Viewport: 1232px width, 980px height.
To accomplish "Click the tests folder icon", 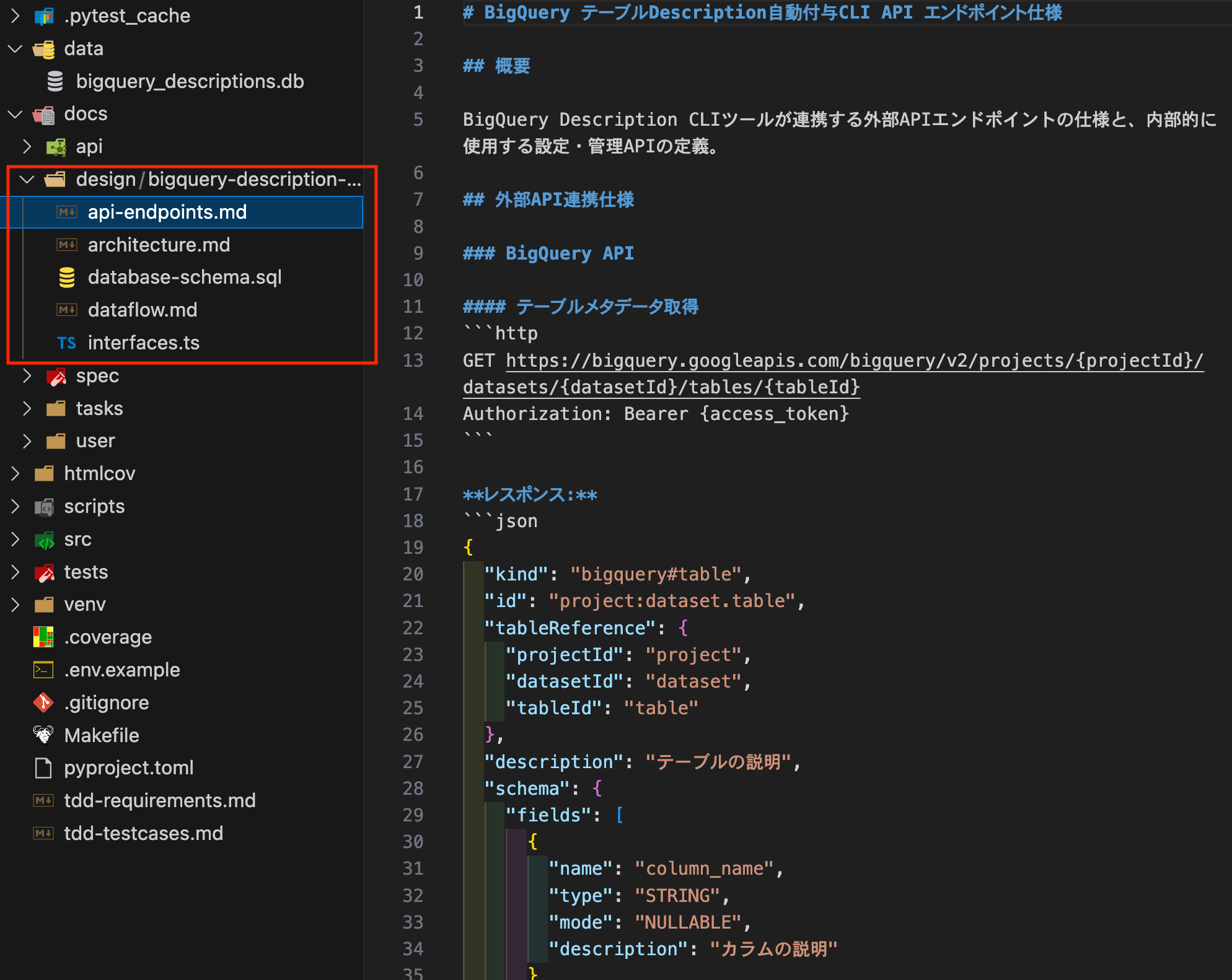I will [44, 572].
